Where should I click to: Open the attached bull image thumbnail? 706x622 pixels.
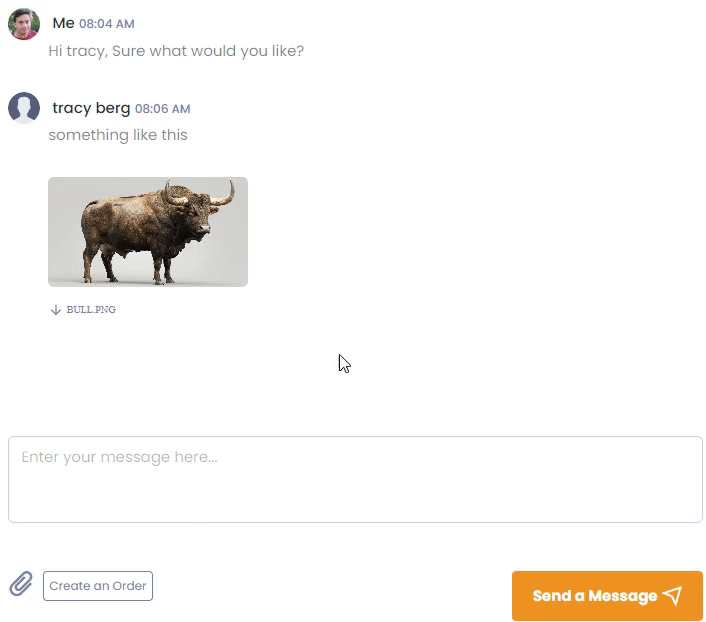pos(148,232)
